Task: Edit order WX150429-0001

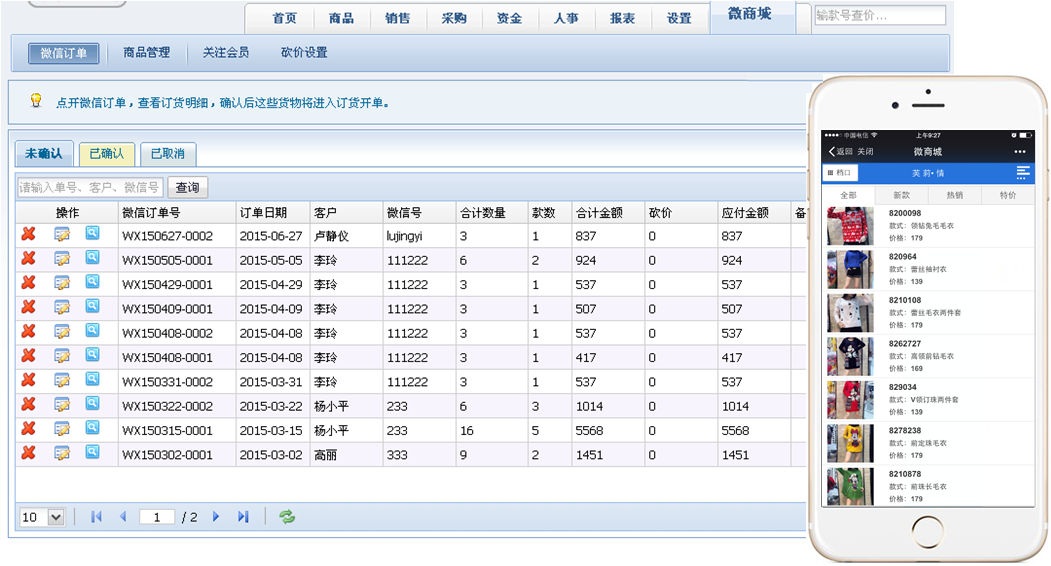Action: click(x=62, y=283)
